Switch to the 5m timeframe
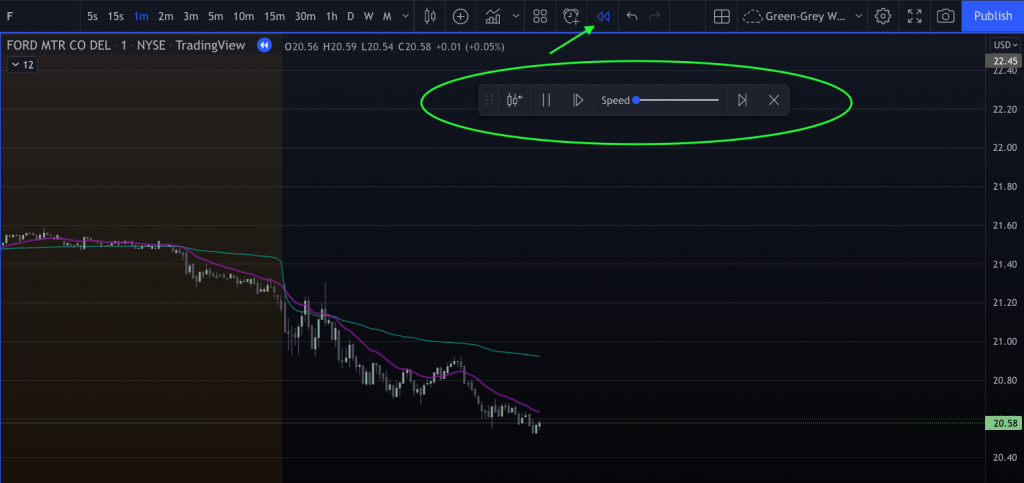The image size is (1024, 483). [216, 16]
